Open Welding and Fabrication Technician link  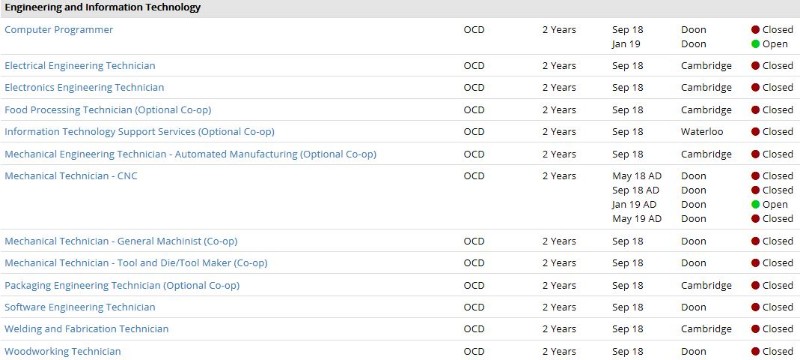86,329
